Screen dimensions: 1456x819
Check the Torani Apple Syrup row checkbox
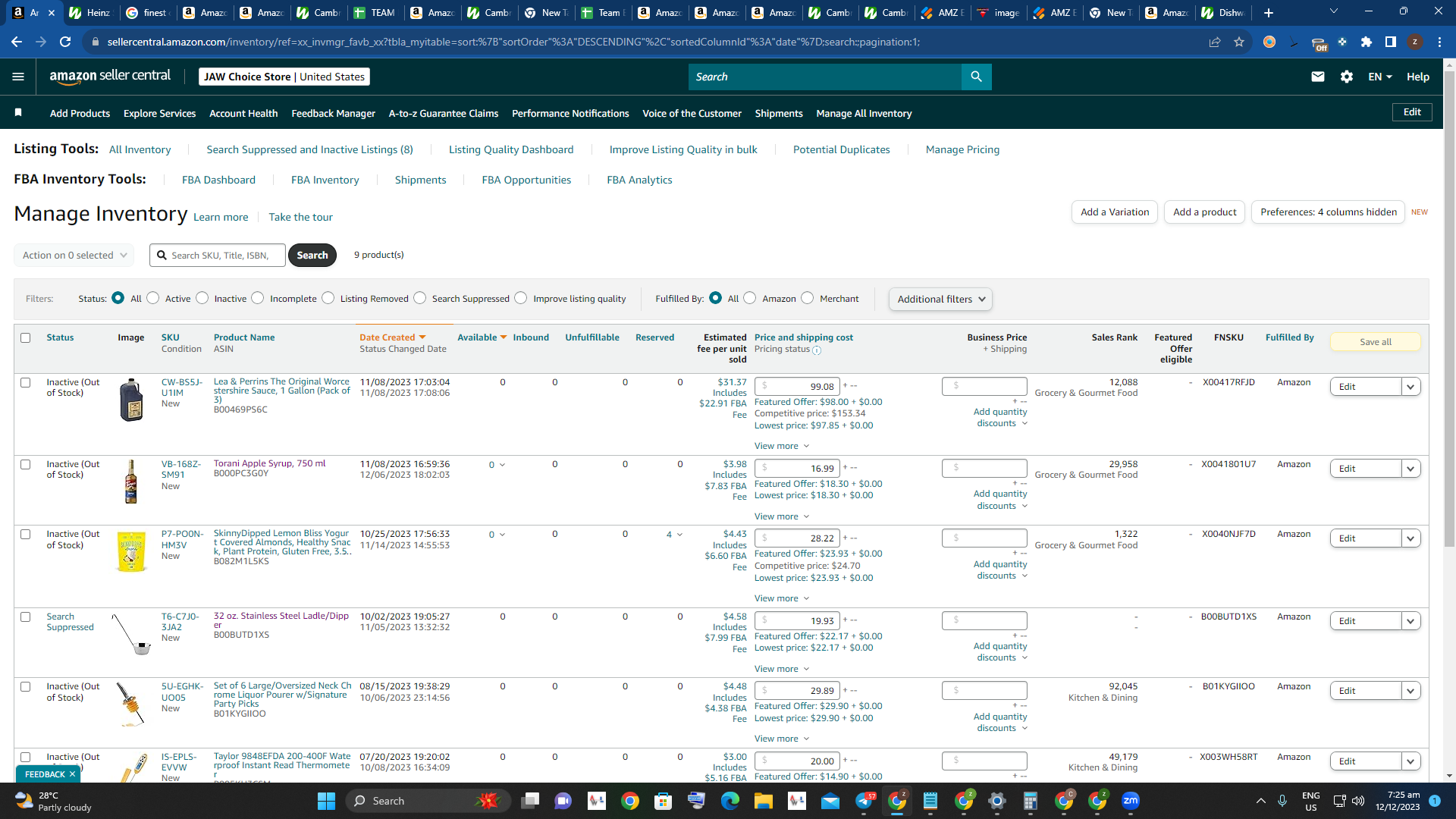[x=26, y=464]
